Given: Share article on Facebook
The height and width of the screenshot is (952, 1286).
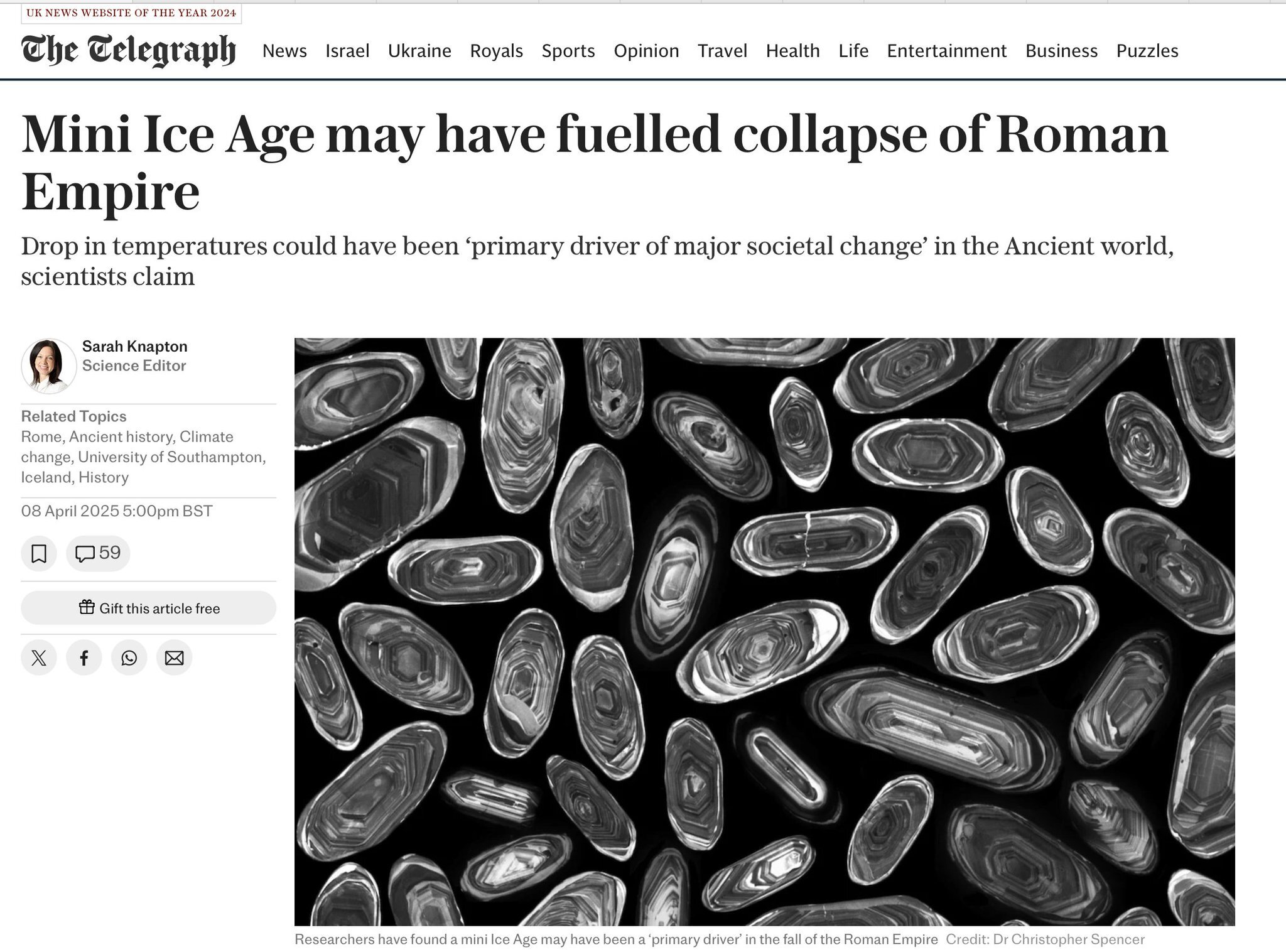Looking at the screenshot, I should 84,657.
